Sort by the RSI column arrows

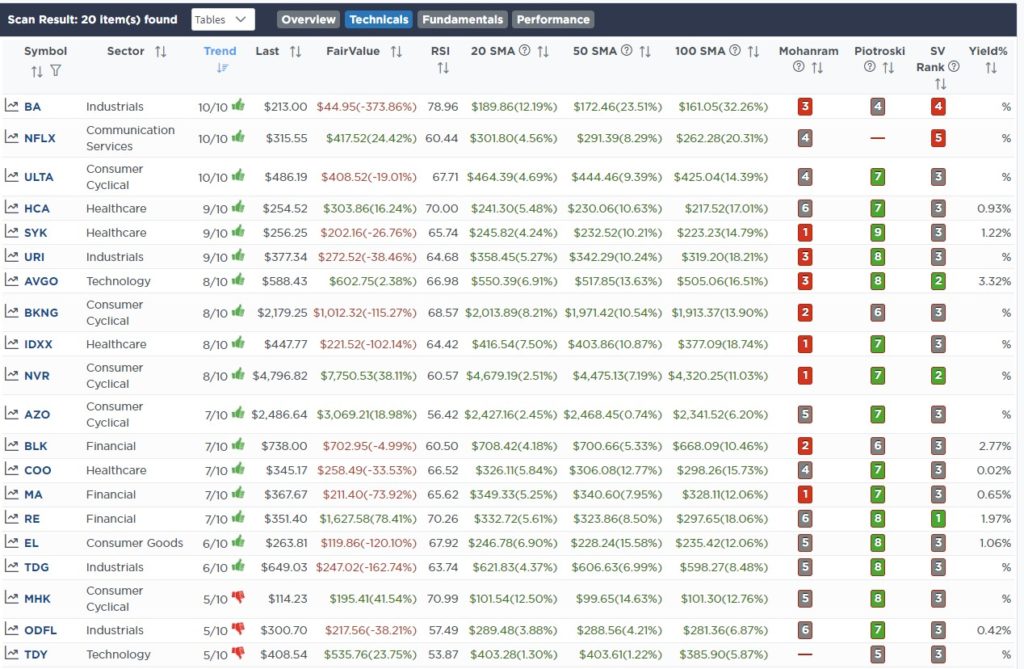(x=443, y=68)
